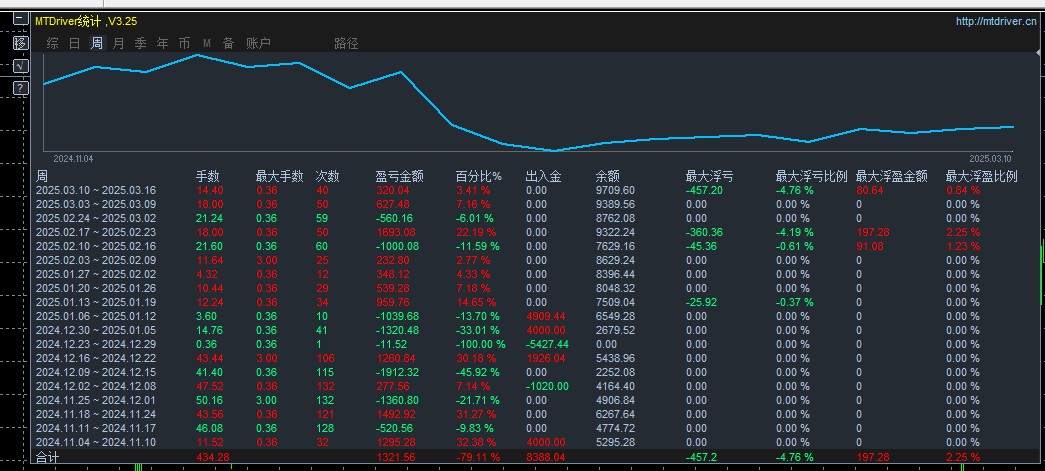The height and width of the screenshot is (471, 1045).
Task: Click the 最大浮亏 column header
Action: pos(710,177)
